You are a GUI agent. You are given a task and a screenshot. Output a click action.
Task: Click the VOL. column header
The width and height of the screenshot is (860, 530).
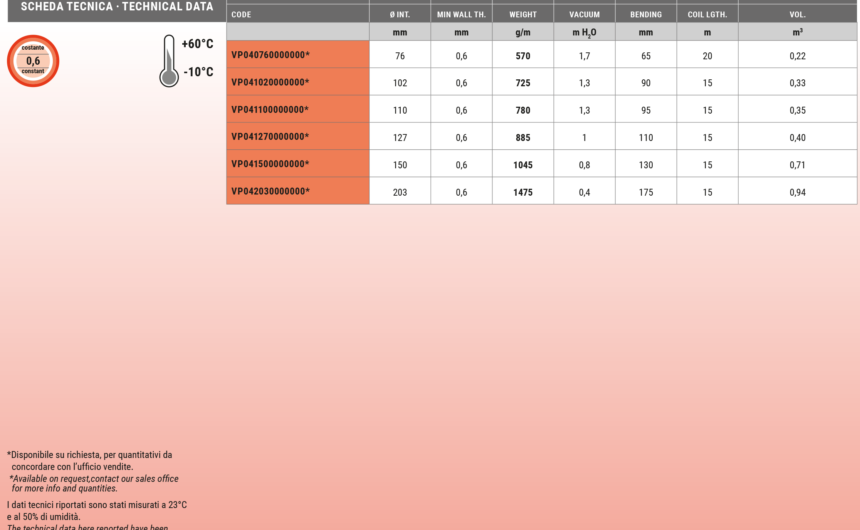pyautogui.click(x=797, y=15)
